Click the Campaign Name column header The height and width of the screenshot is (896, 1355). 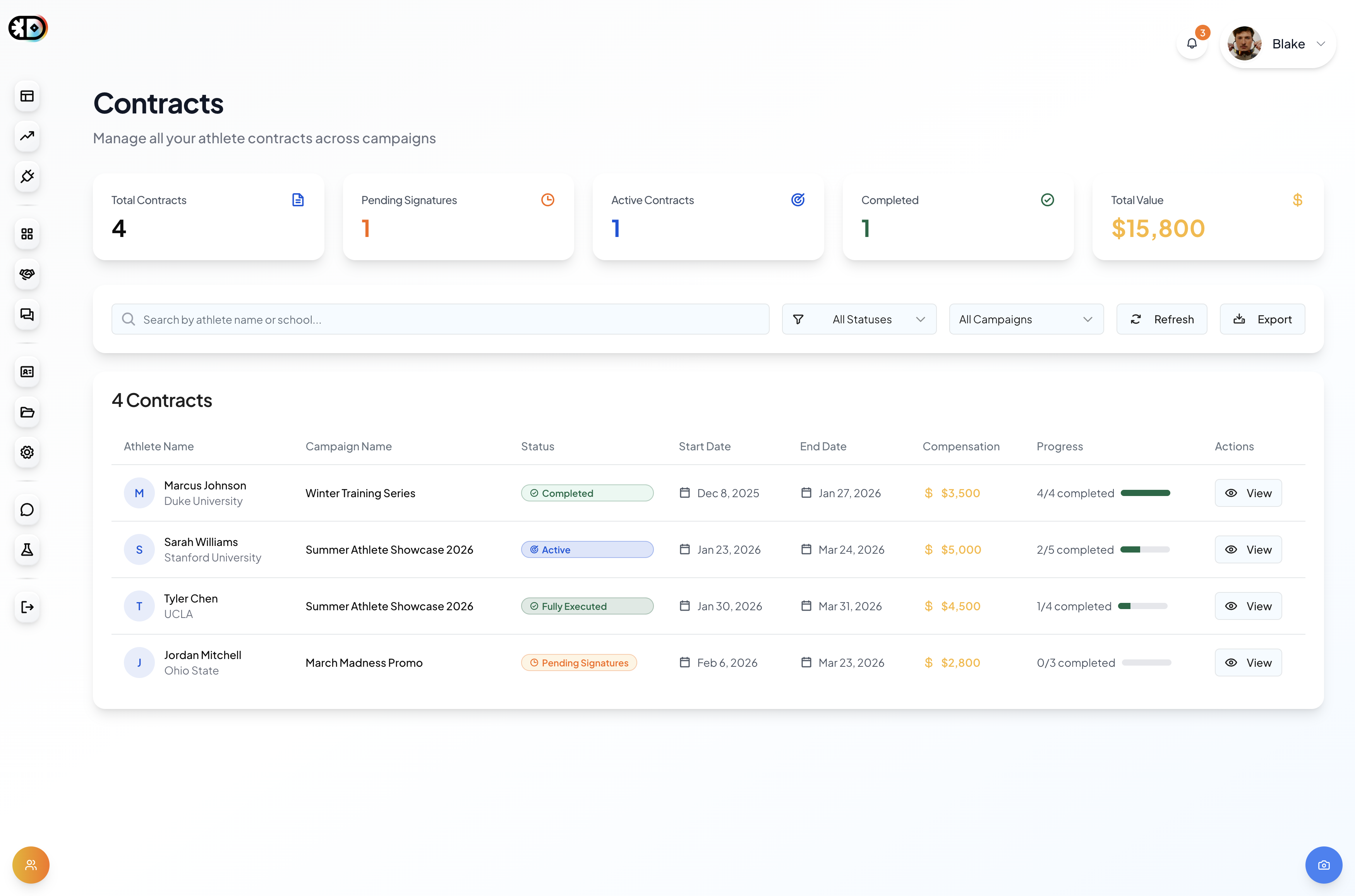tap(348, 446)
